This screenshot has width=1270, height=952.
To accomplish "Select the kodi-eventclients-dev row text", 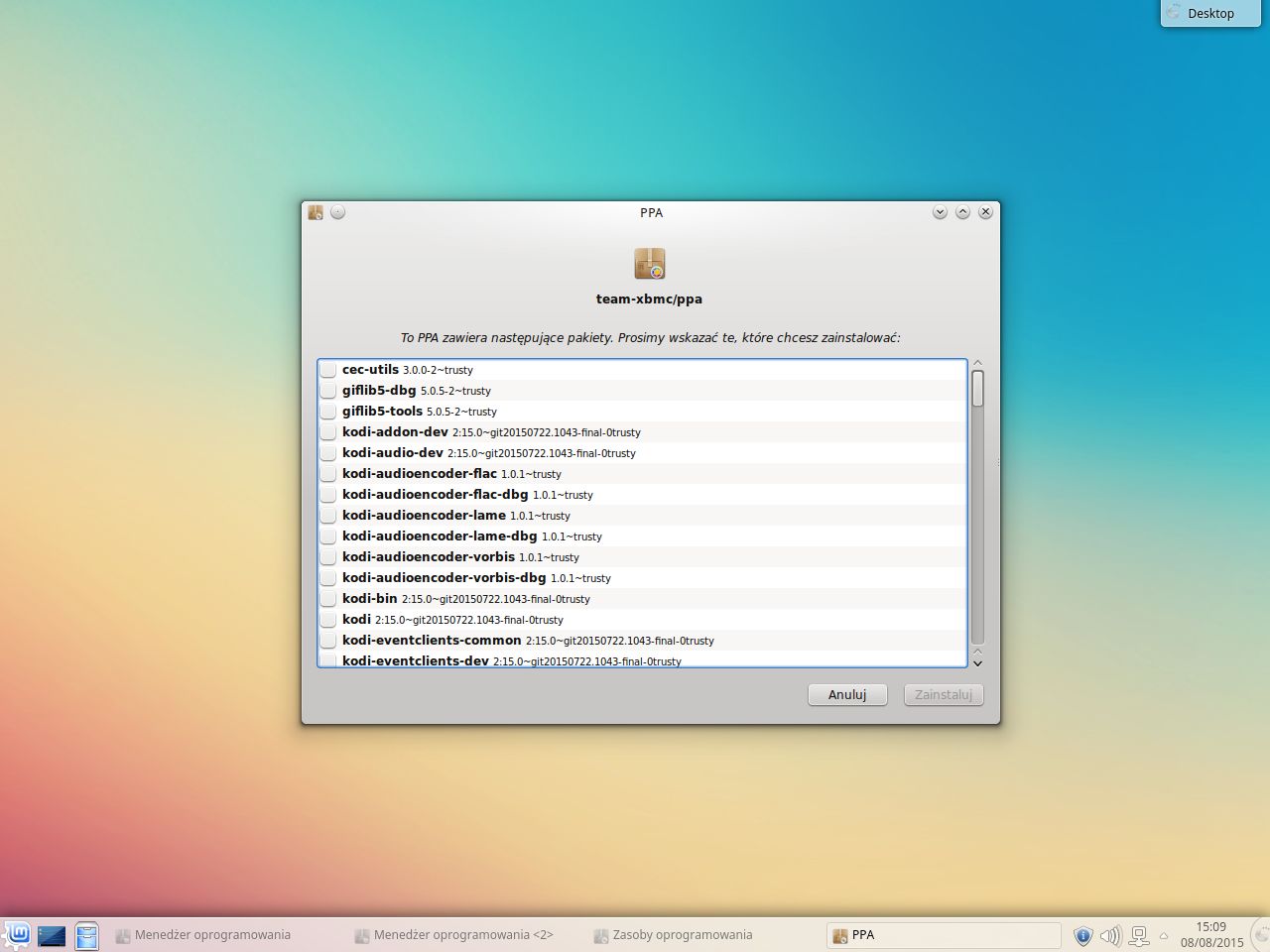I will pos(512,660).
